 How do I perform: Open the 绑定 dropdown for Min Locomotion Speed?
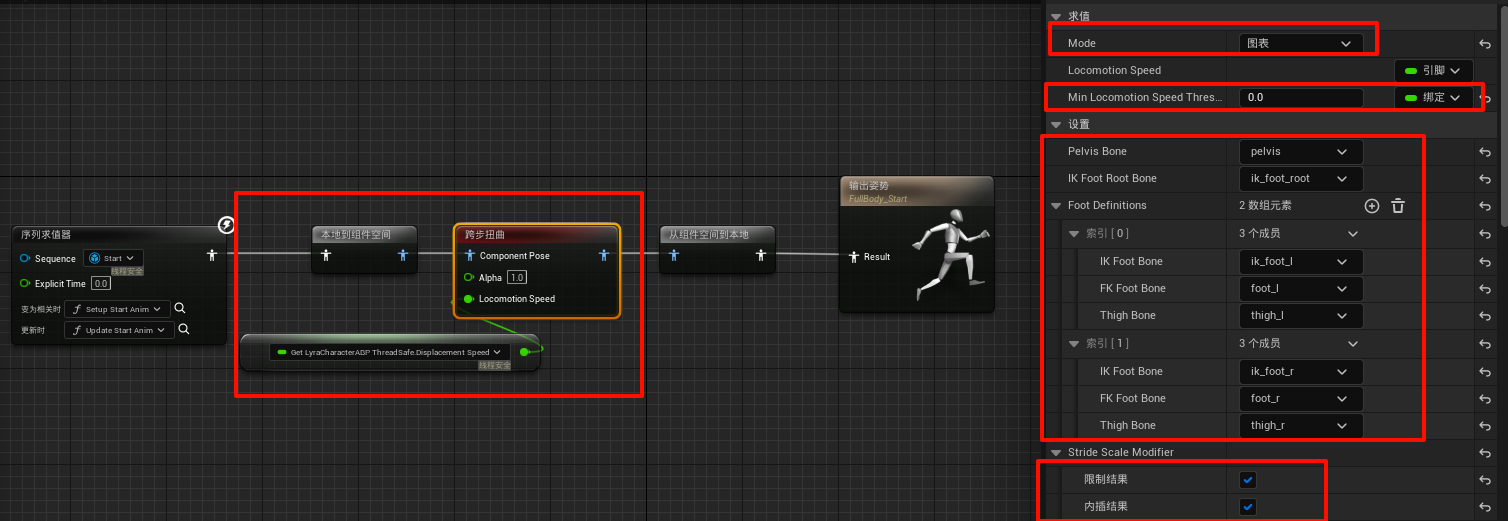point(1434,98)
